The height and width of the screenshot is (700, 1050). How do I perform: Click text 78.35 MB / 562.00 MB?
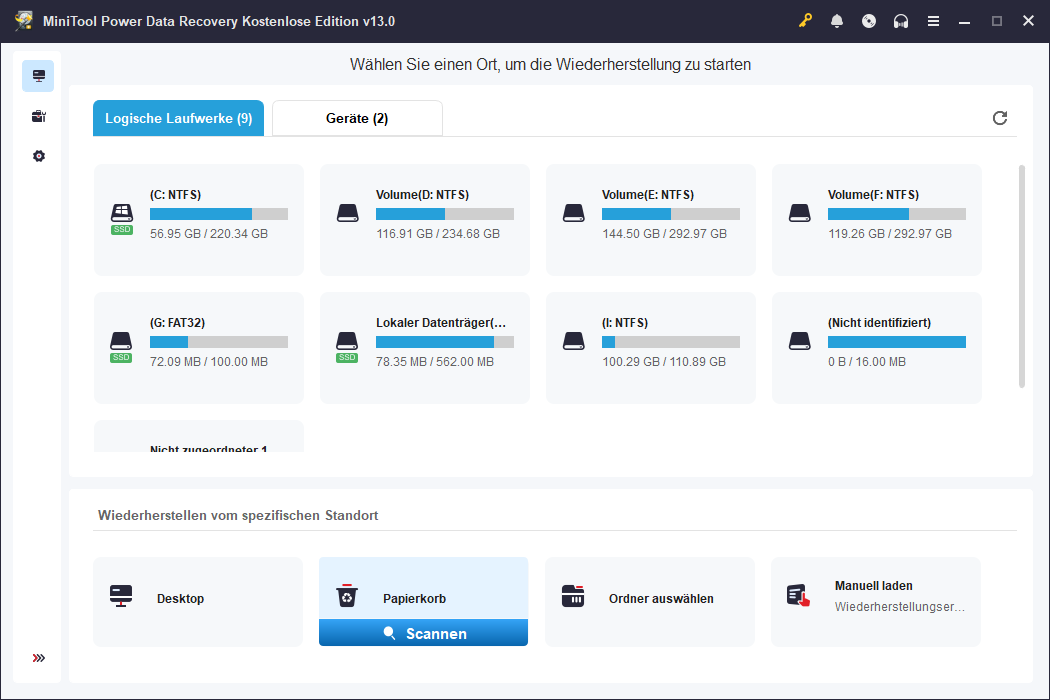[435, 362]
